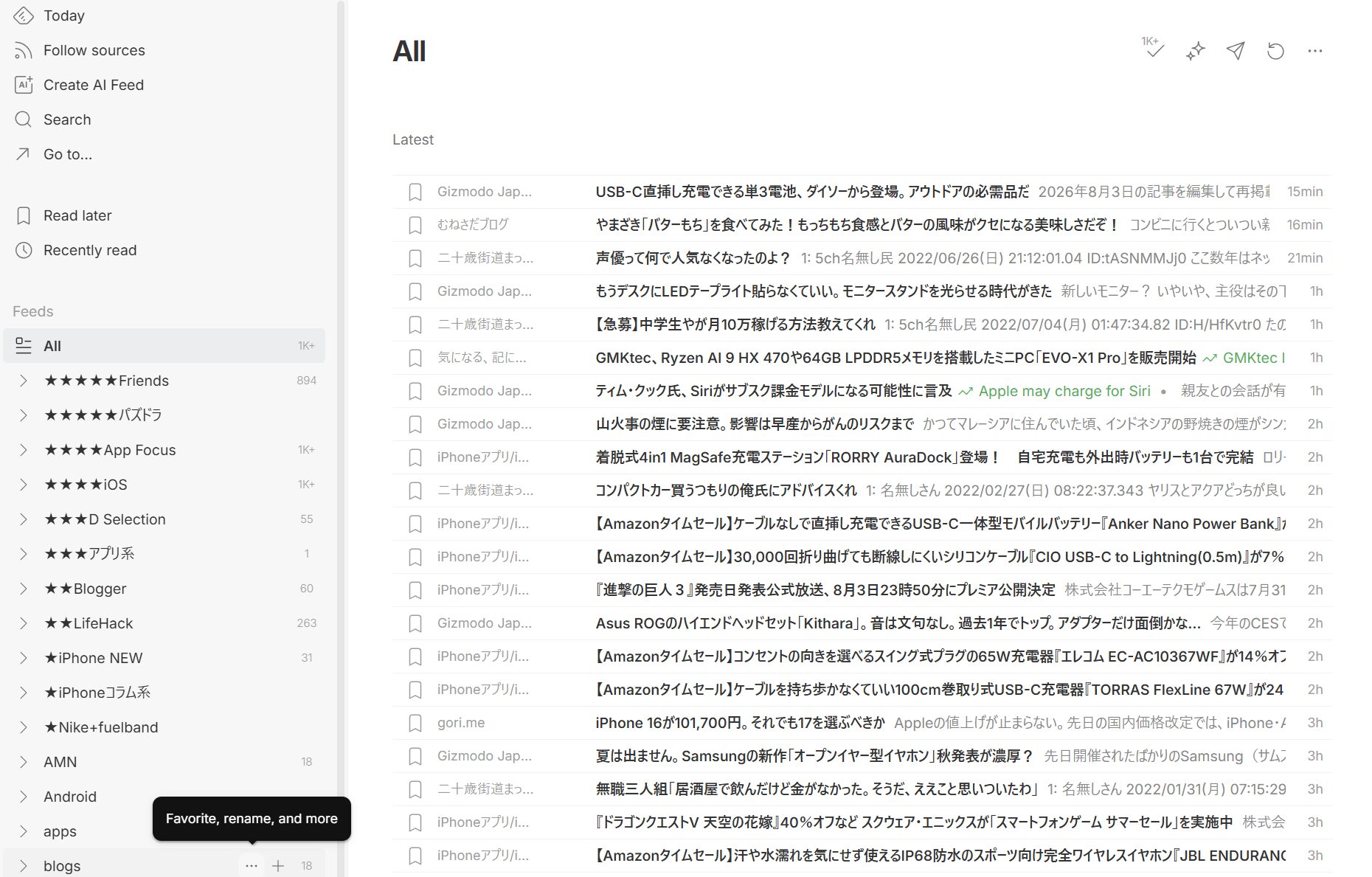Click the Read later bookmark icon in sidebar
The image size is (1372, 877).
[x=24, y=215]
